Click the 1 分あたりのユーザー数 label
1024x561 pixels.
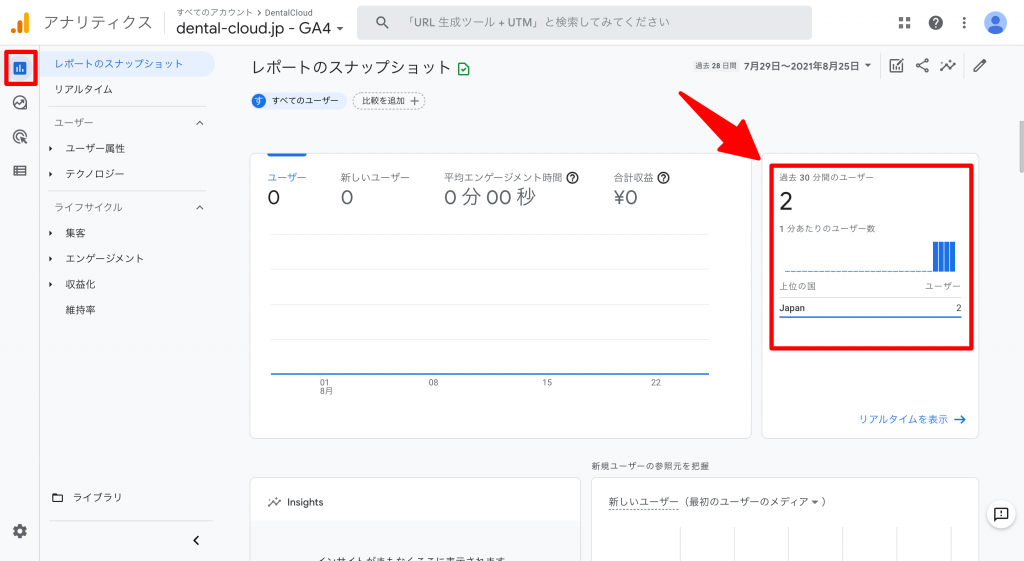pos(827,229)
